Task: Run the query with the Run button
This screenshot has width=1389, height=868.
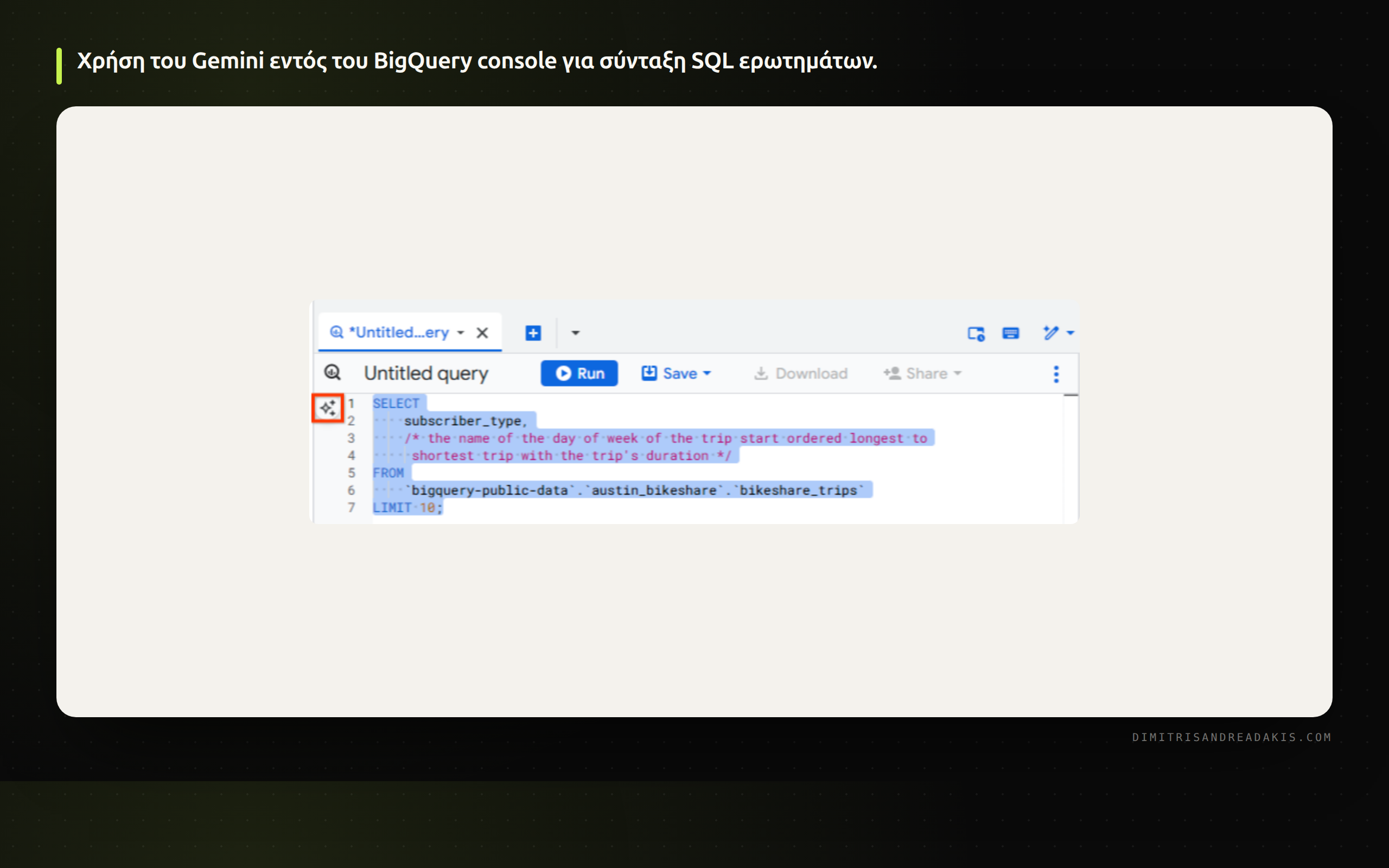Action: [x=579, y=373]
